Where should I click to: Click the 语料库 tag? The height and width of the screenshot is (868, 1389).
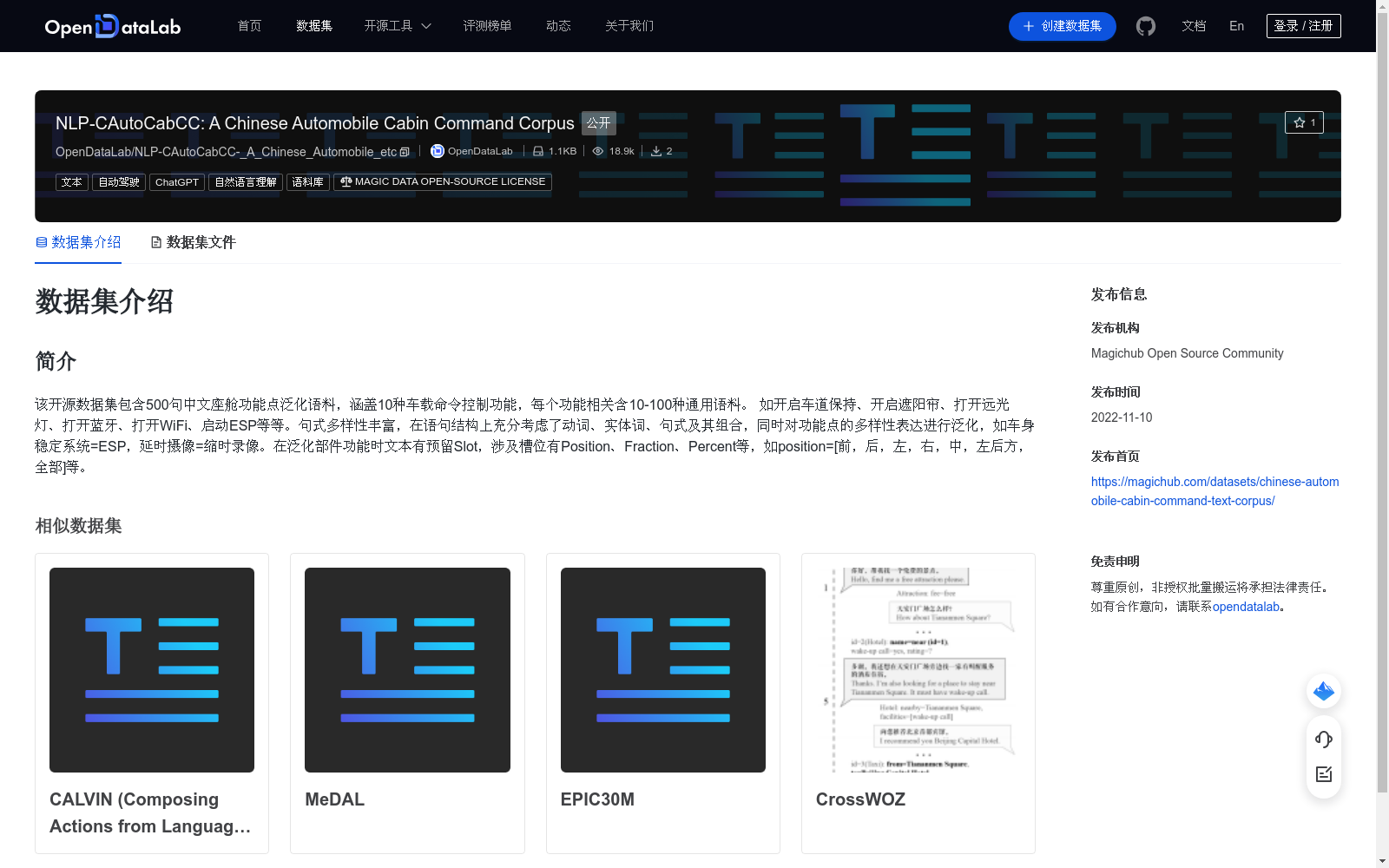[308, 182]
